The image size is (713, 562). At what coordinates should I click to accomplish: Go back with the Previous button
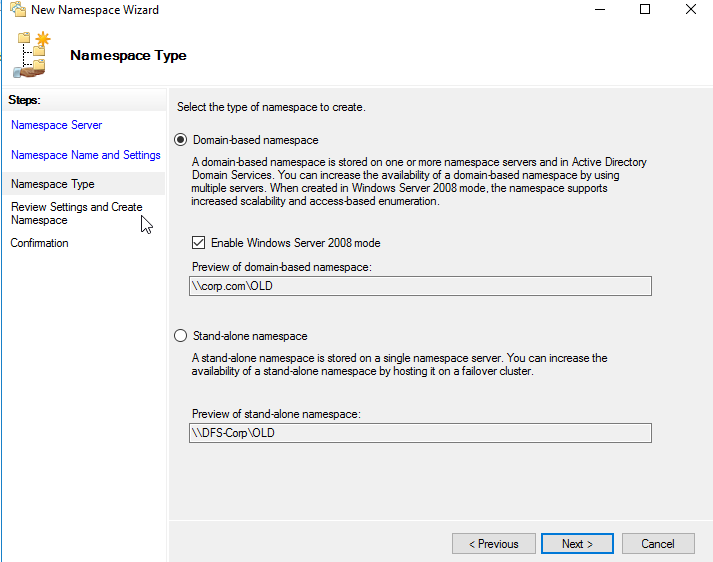pos(493,544)
